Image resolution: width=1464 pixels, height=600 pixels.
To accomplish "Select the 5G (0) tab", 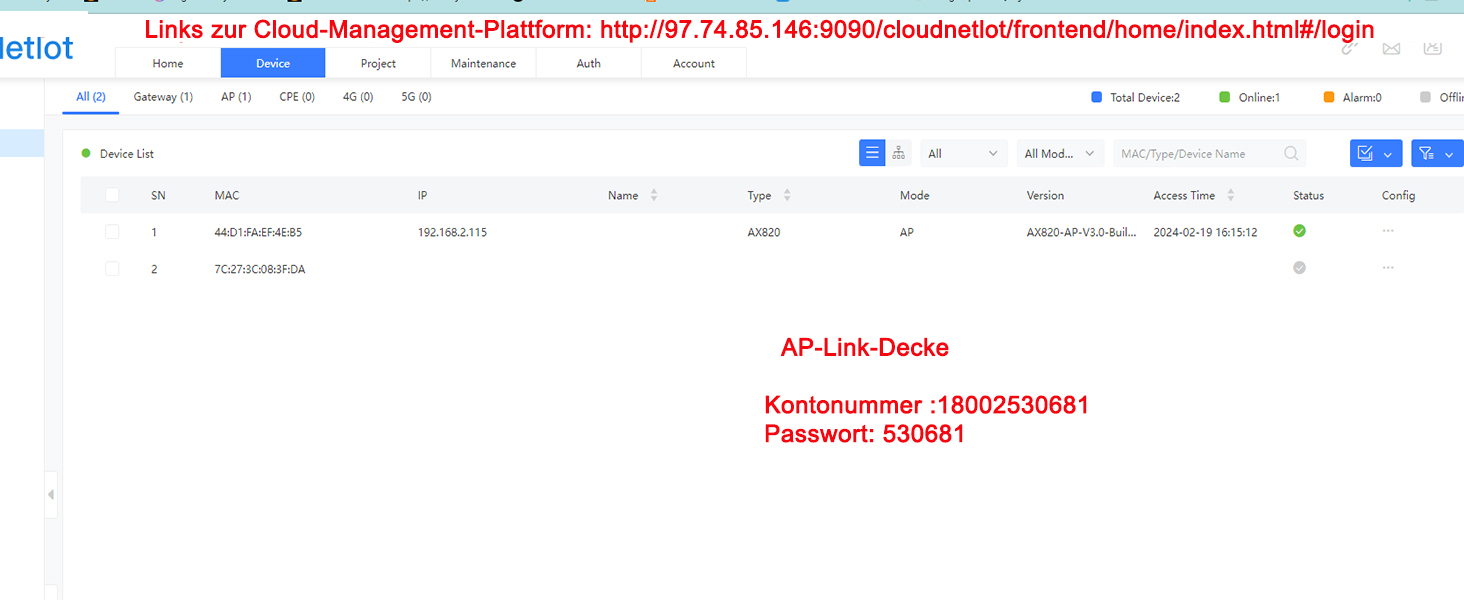I will pos(416,97).
